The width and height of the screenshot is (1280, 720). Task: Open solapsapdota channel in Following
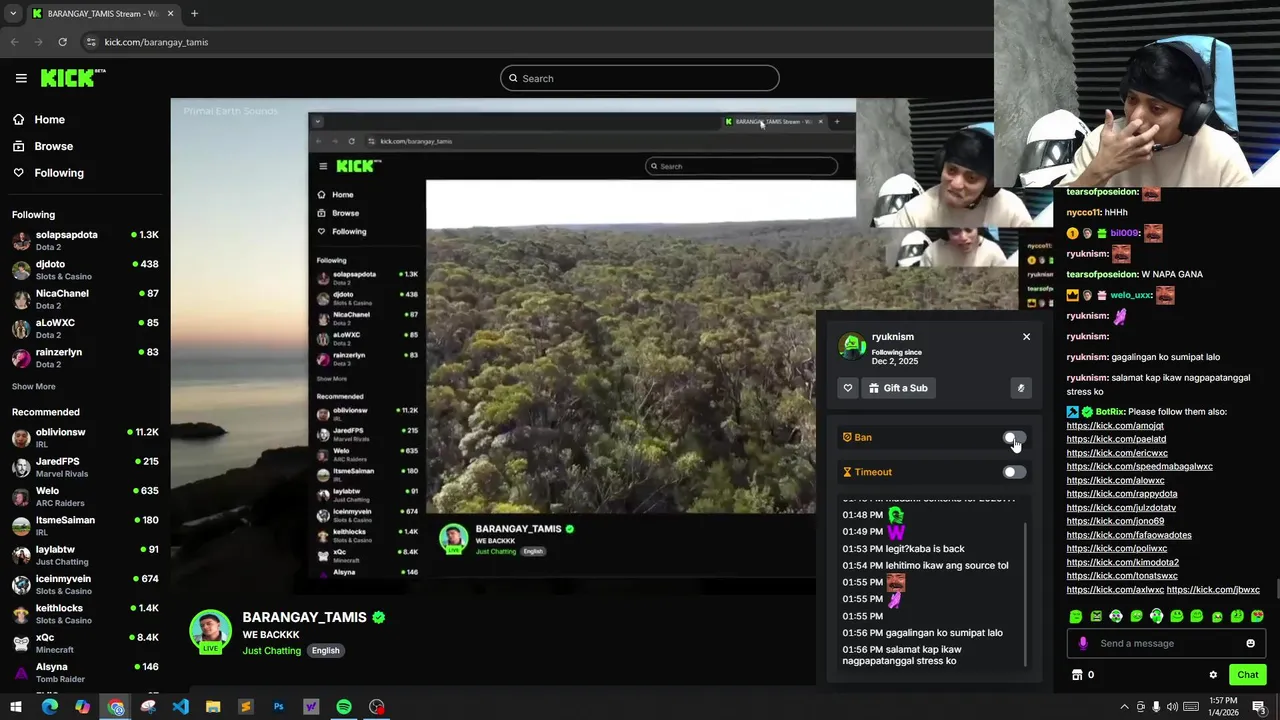pyautogui.click(x=85, y=240)
